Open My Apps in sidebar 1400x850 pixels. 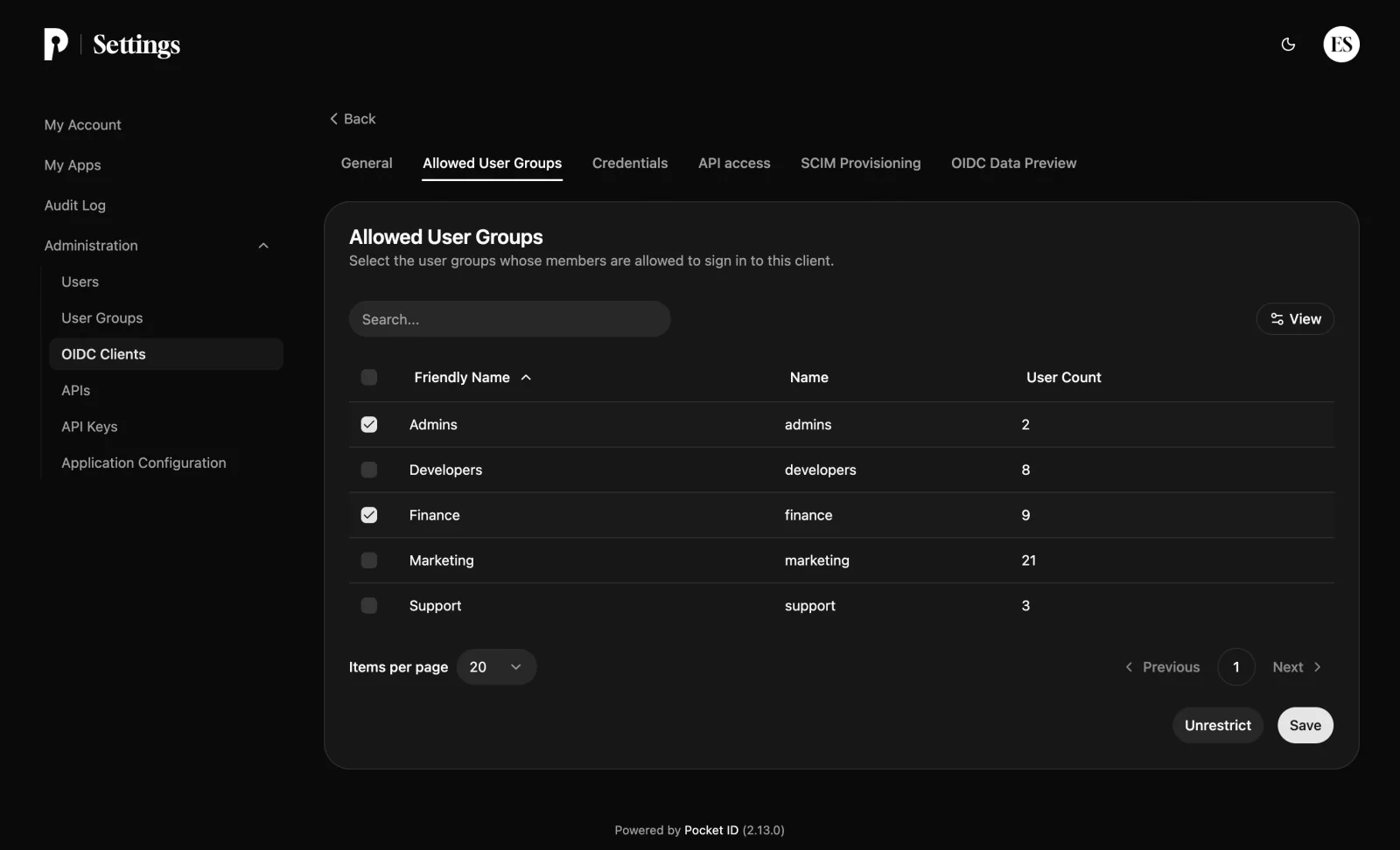click(x=73, y=165)
